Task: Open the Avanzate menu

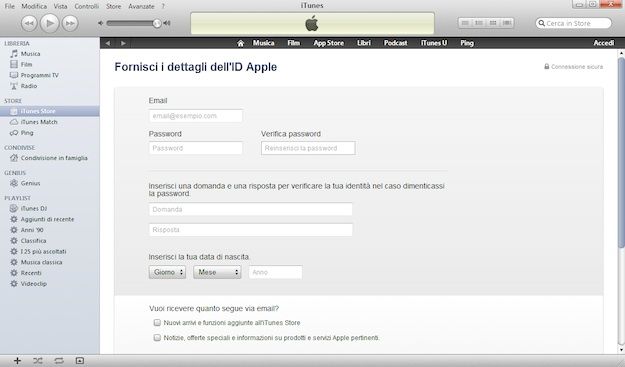Action: coord(141,6)
